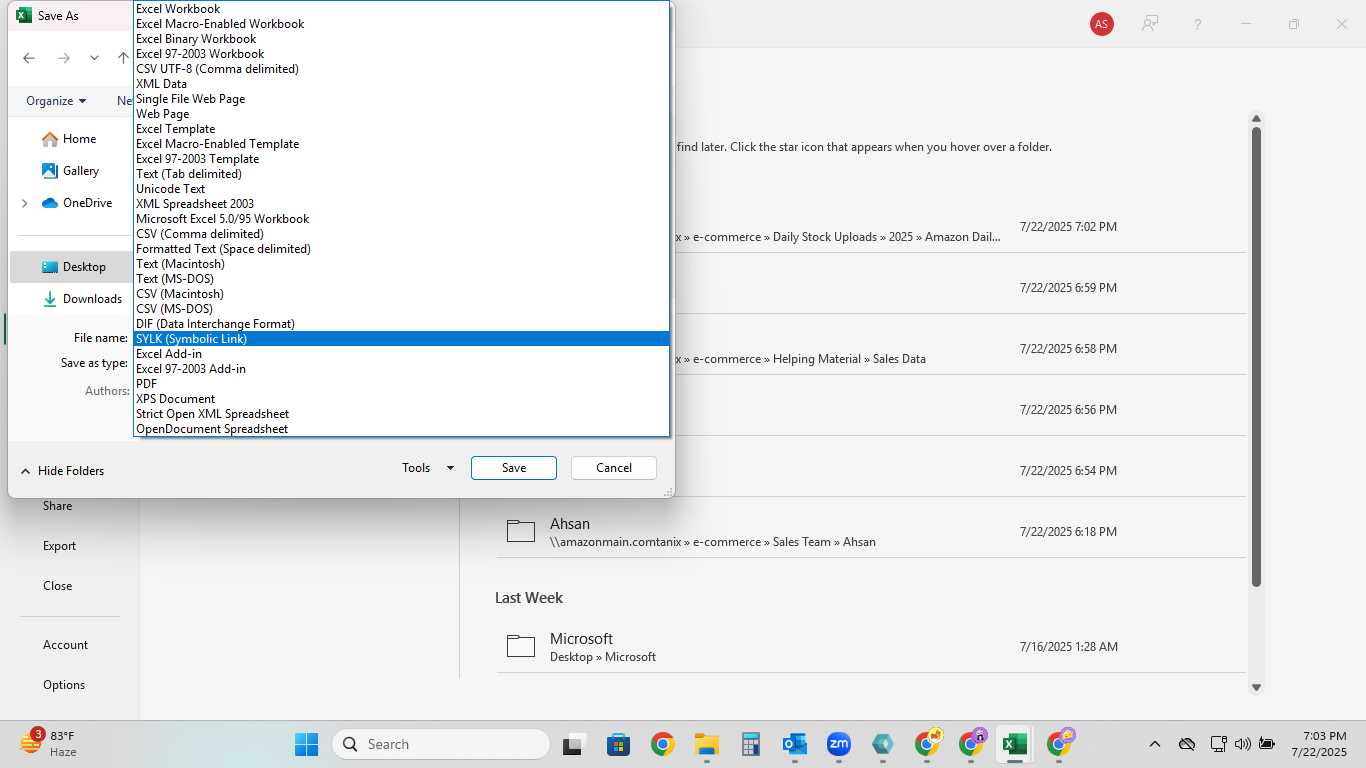Click the Cancel button
The image size is (1366, 768).
tap(614, 468)
